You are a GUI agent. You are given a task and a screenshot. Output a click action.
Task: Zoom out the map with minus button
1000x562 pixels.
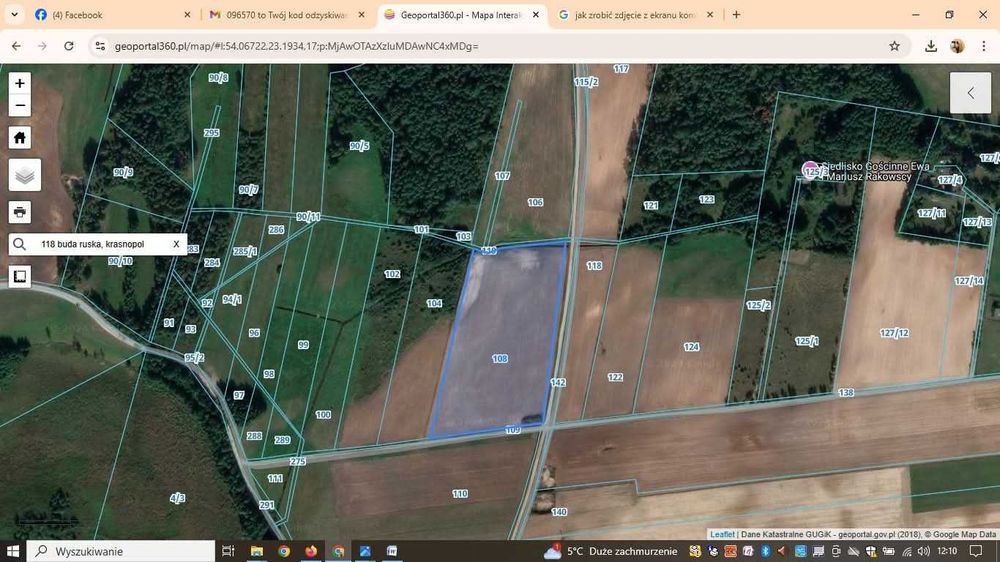click(x=20, y=105)
